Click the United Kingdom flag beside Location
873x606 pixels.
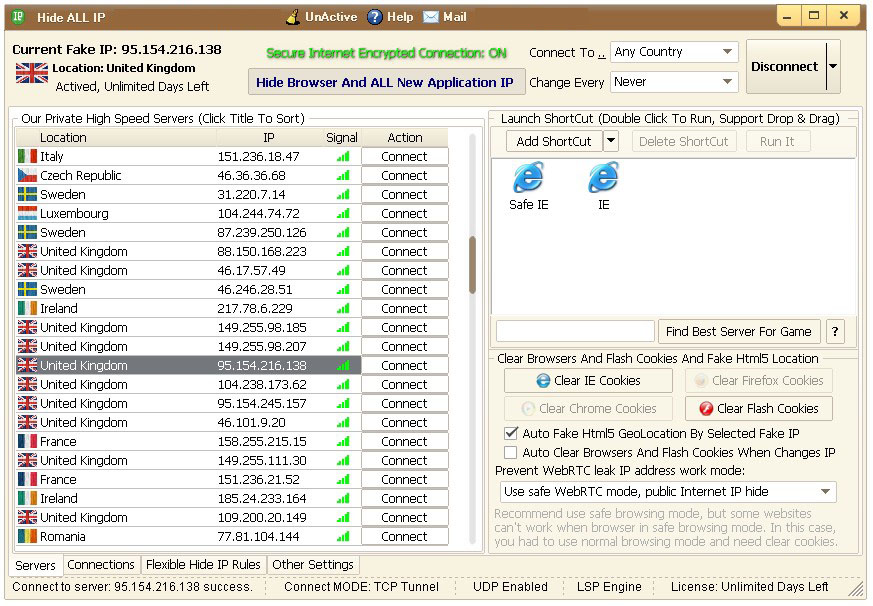click(32, 73)
